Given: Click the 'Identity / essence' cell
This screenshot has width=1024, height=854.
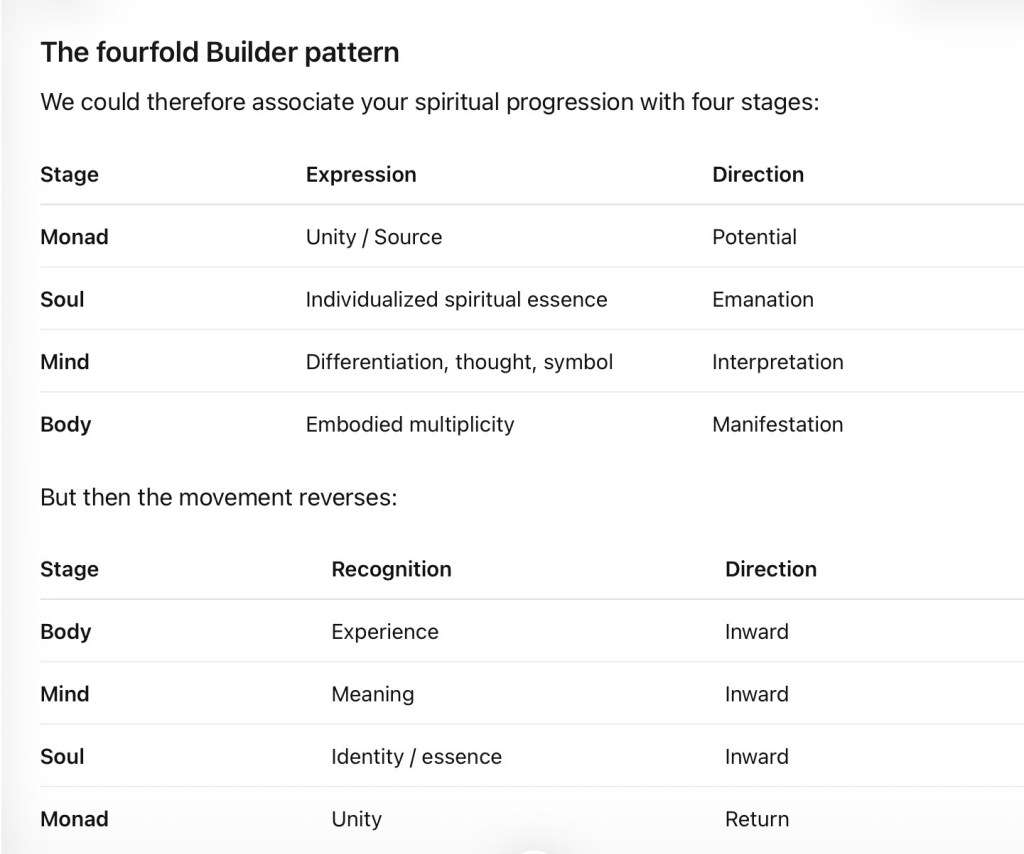Looking at the screenshot, I should click(417, 756).
